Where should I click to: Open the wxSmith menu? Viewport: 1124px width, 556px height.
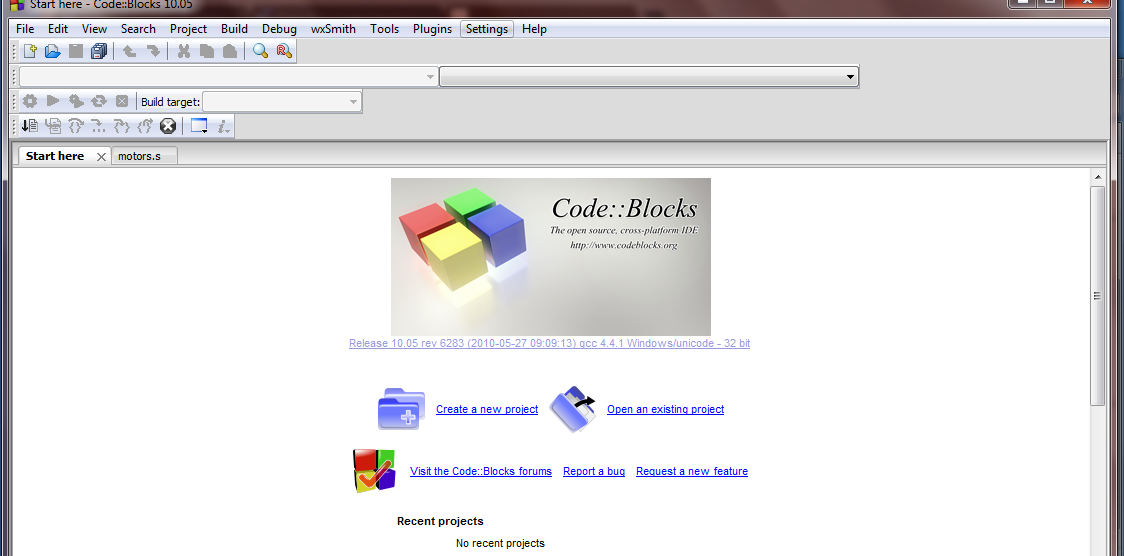[333, 29]
